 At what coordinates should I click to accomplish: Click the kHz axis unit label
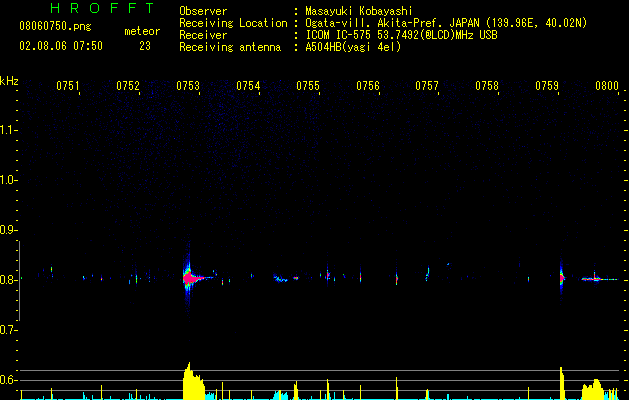click(9, 81)
